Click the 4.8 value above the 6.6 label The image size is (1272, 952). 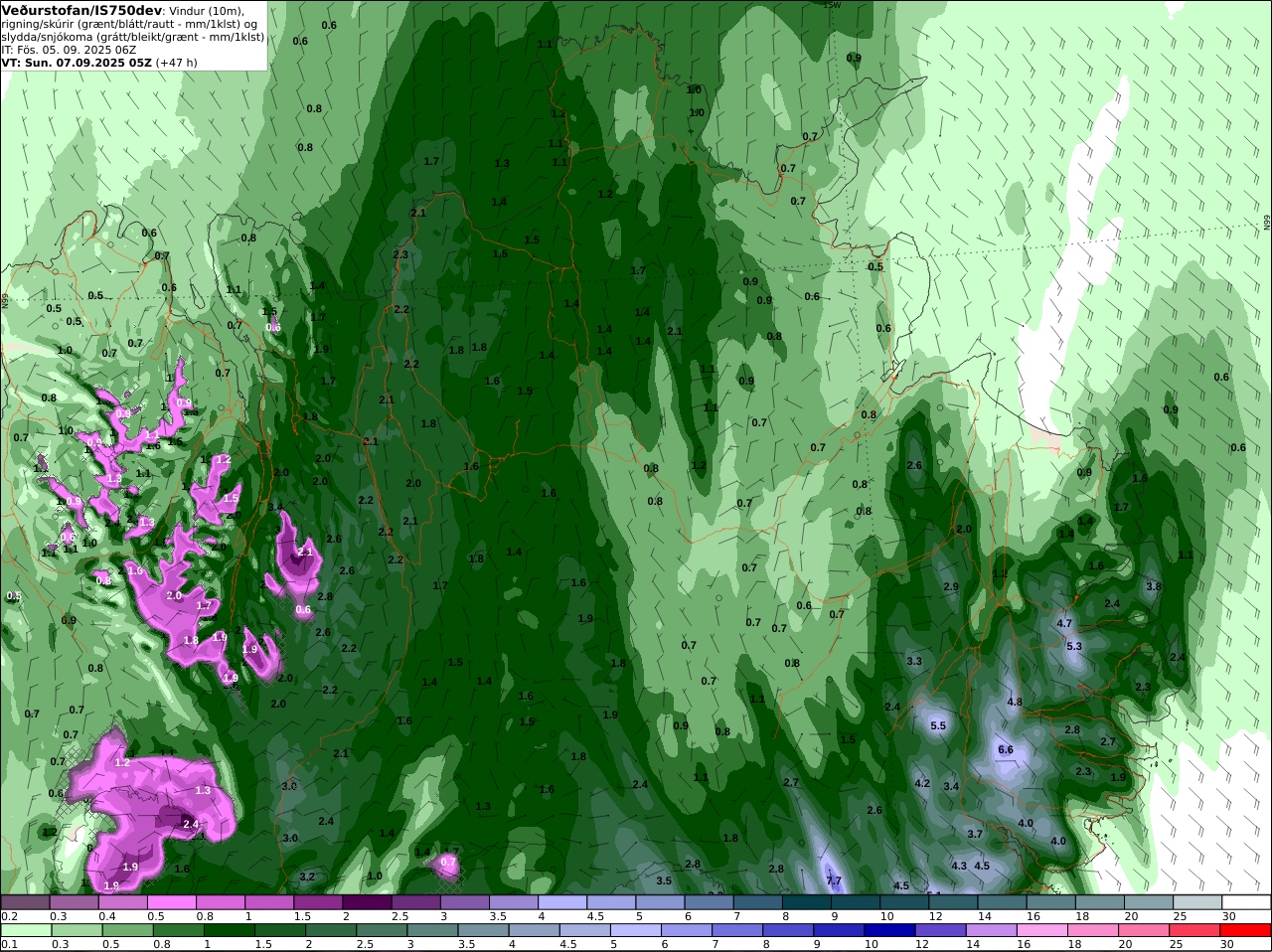(1015, 702)
